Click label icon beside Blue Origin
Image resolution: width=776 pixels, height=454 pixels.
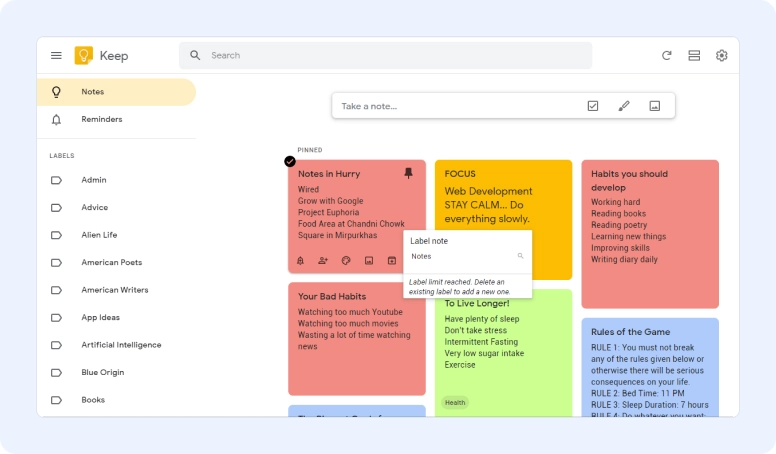click(x=56, y=372)
